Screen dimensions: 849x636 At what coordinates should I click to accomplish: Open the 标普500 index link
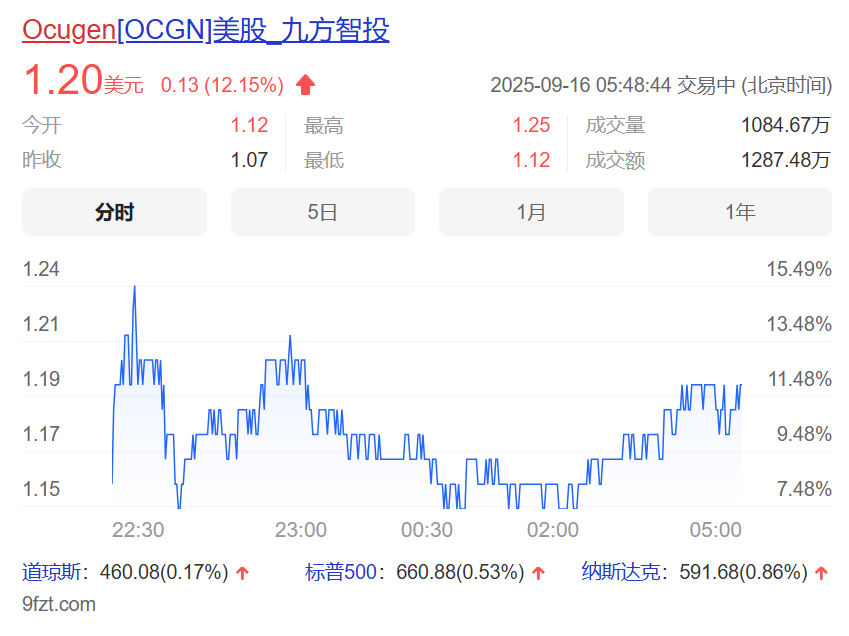click(341, 572)
